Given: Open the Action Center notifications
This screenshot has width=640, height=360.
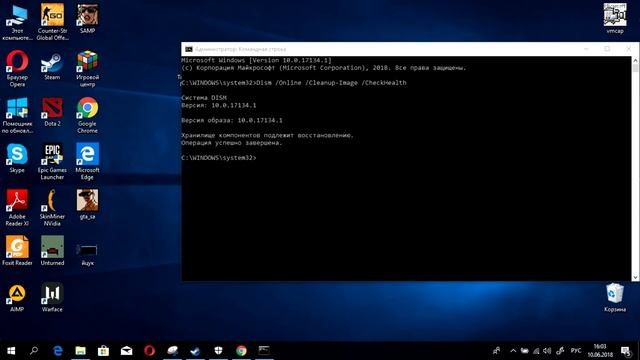Looking at the screenshot, I should click(x=625, y=351).
